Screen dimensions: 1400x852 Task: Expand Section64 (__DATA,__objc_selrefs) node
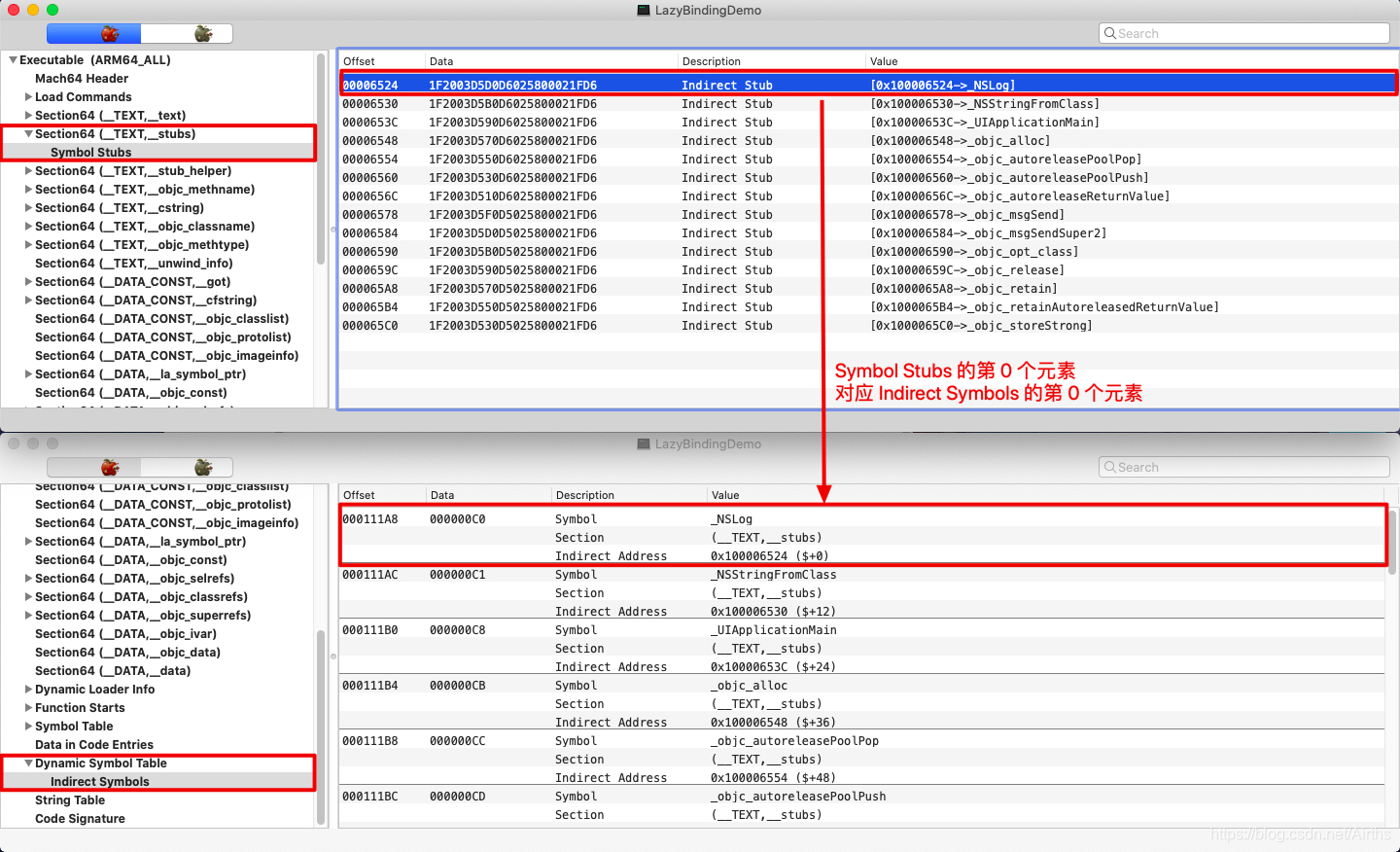[28, 579]
